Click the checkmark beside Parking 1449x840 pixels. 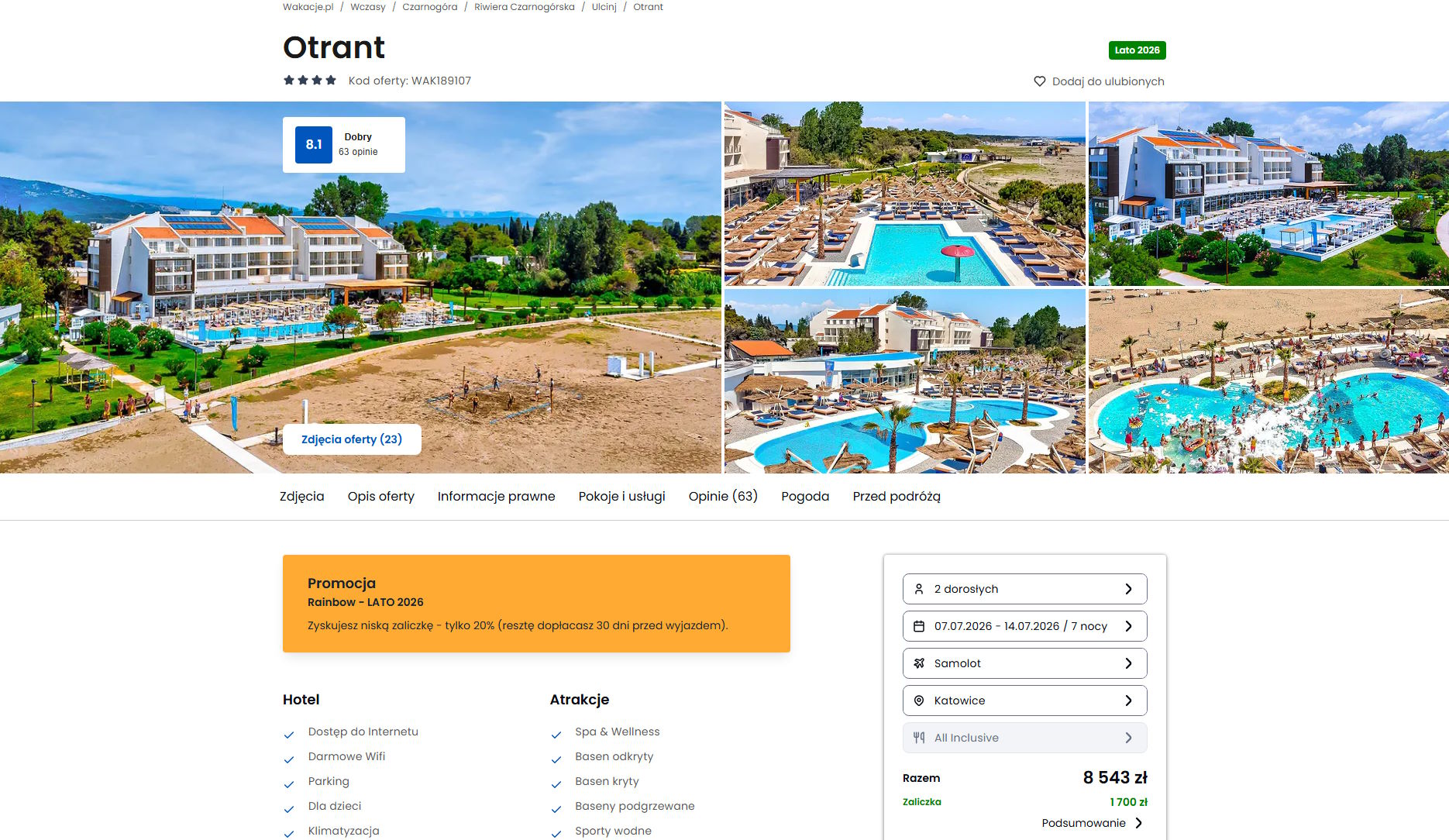click(x=289, y=784)
